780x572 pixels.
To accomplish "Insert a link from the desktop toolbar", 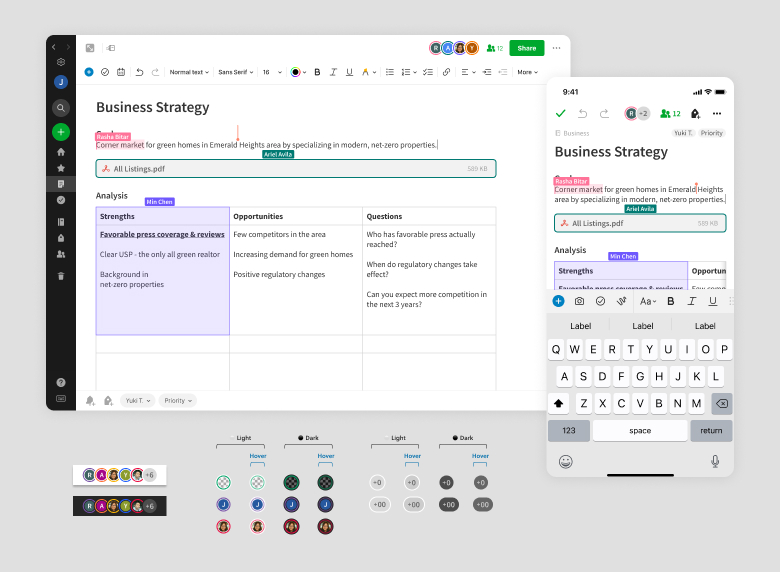I will click(446, 72).
